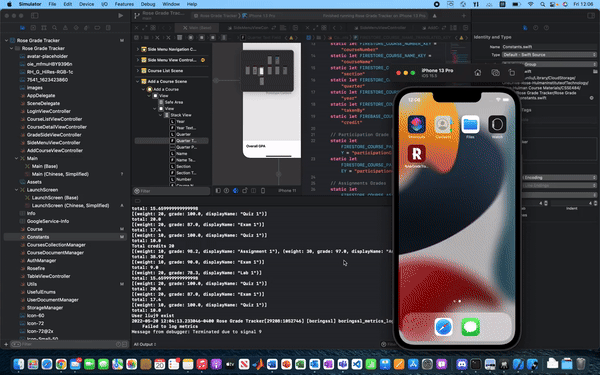This screenshot has height=375, width=600.
Task: Open the Text Encoding dropdown
Action: [x=559, y=178]
